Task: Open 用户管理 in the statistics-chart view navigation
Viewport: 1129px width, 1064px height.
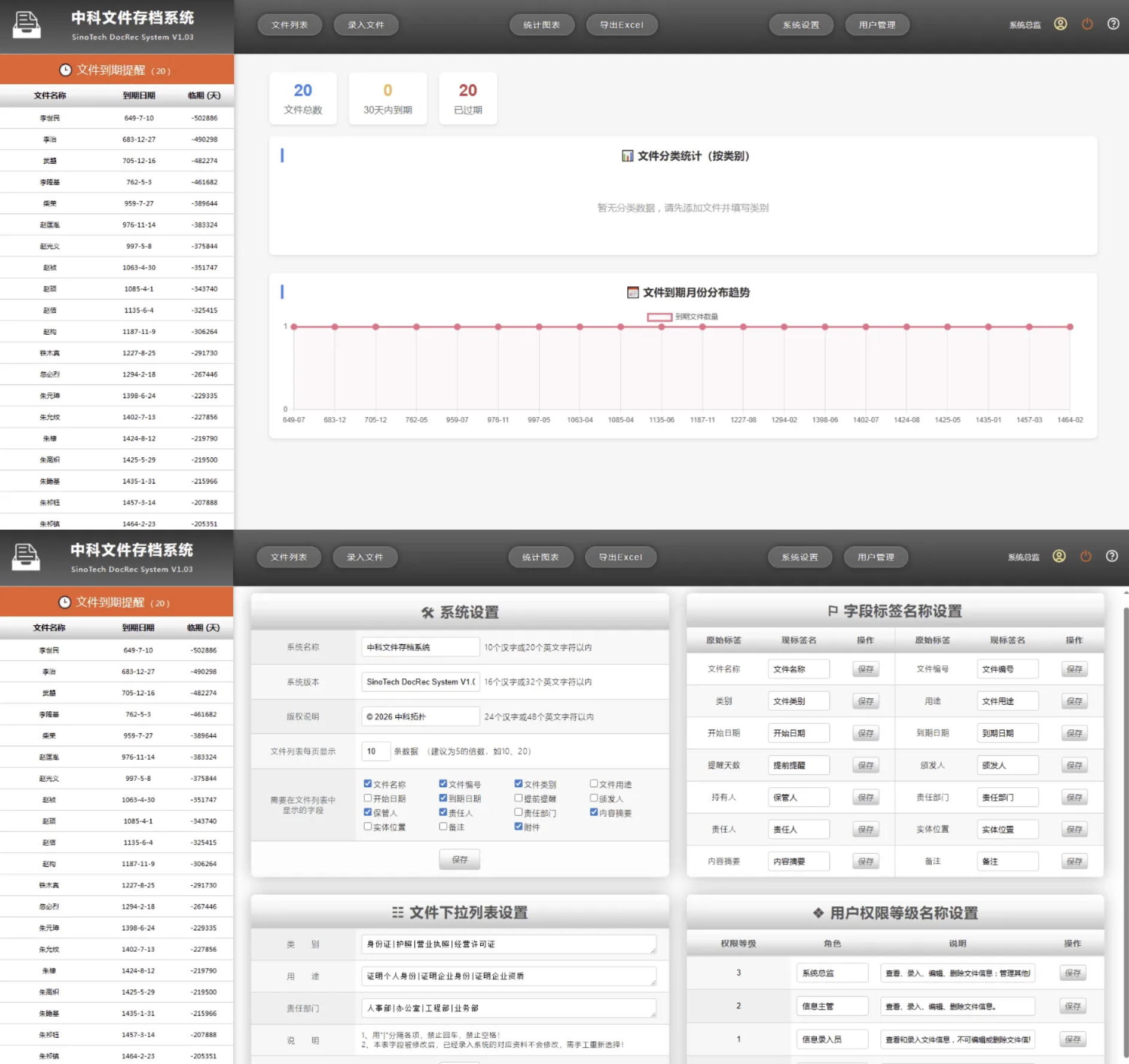Action: click(877, 25)
